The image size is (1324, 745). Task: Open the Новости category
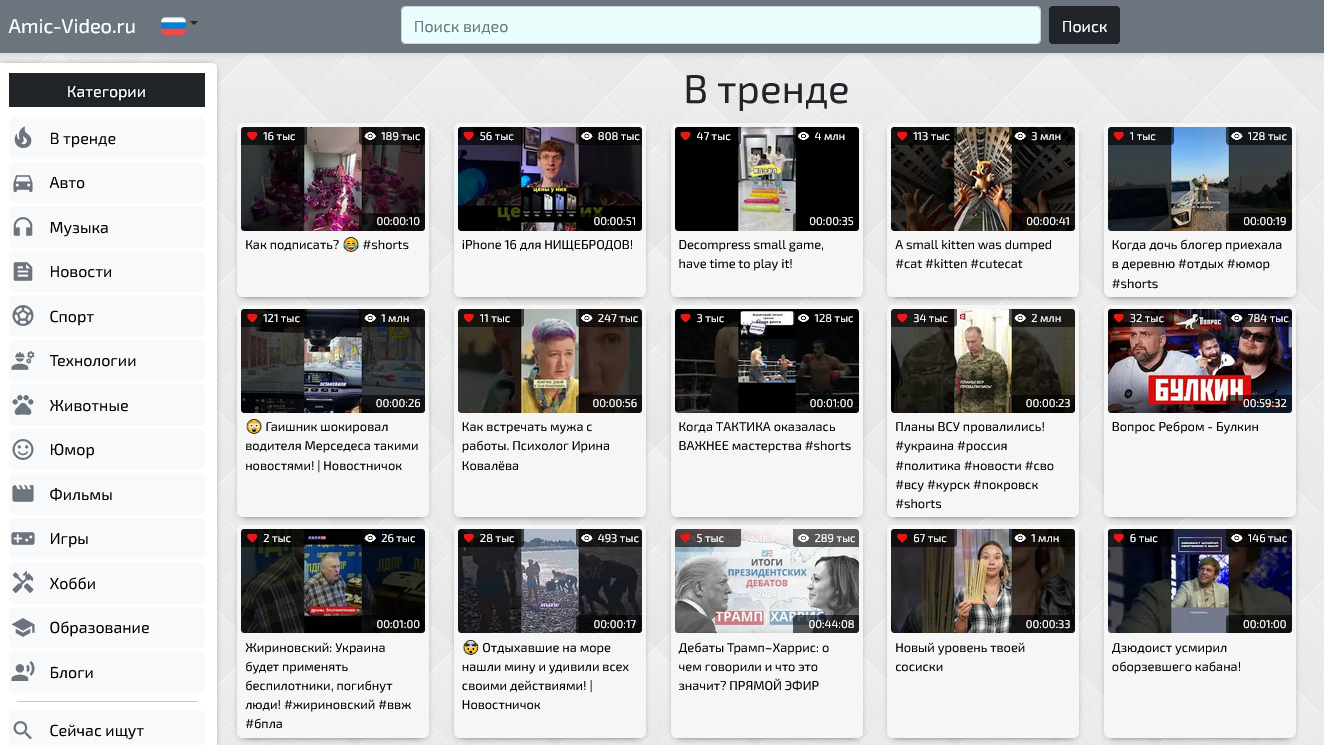click(80, 272)
